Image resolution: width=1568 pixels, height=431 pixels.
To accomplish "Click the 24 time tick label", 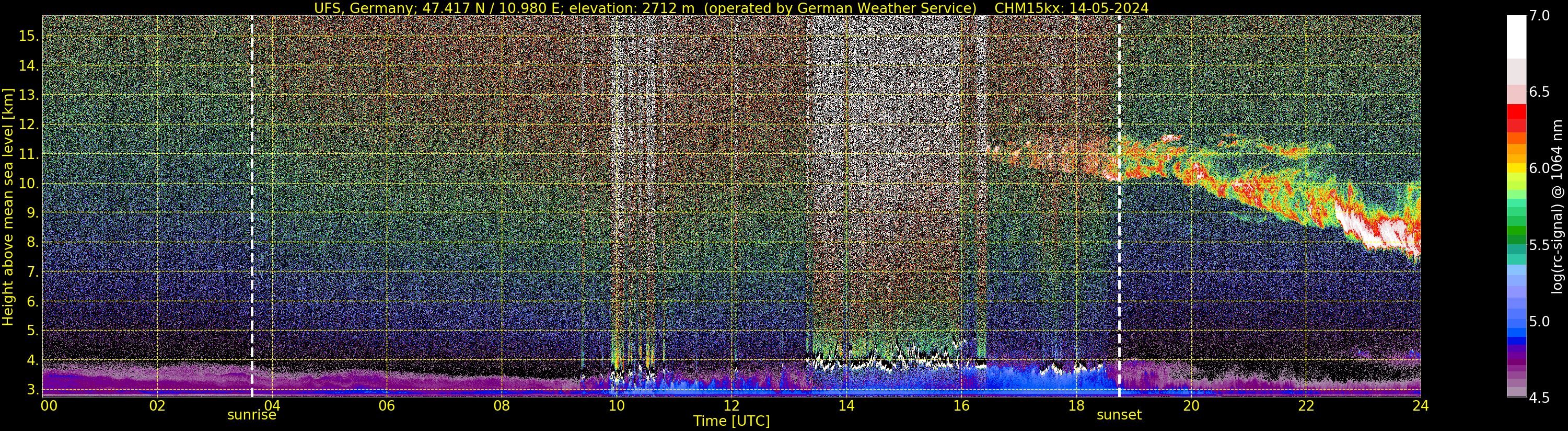I will (1421, 405).
